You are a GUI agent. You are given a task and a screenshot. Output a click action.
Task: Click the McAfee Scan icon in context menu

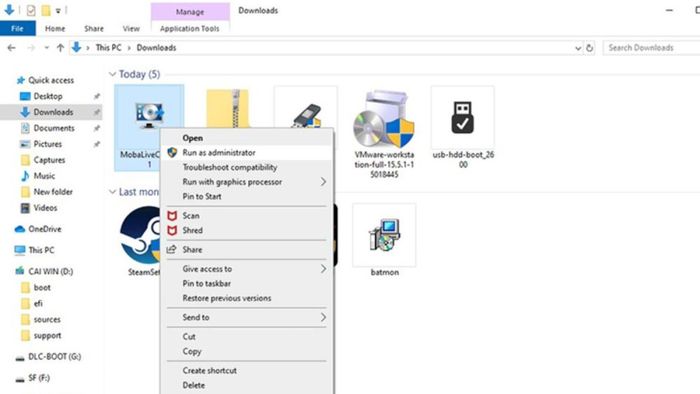172,216
